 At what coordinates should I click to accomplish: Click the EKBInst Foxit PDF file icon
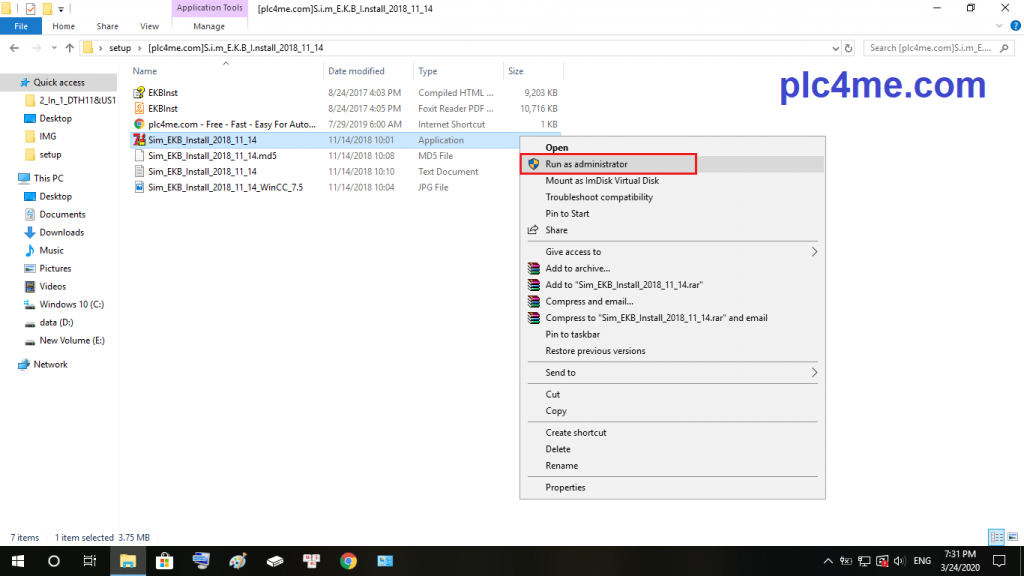point(138,108)
